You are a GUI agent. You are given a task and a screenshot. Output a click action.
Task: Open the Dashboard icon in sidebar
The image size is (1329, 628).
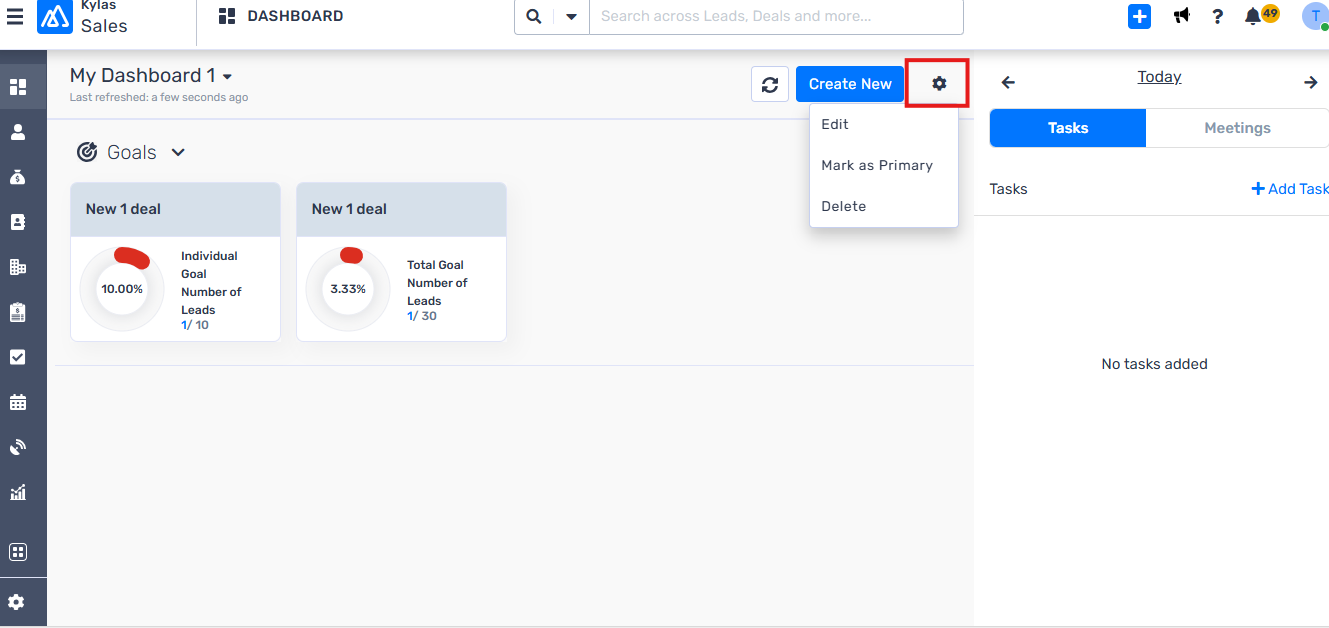[18, 87]
